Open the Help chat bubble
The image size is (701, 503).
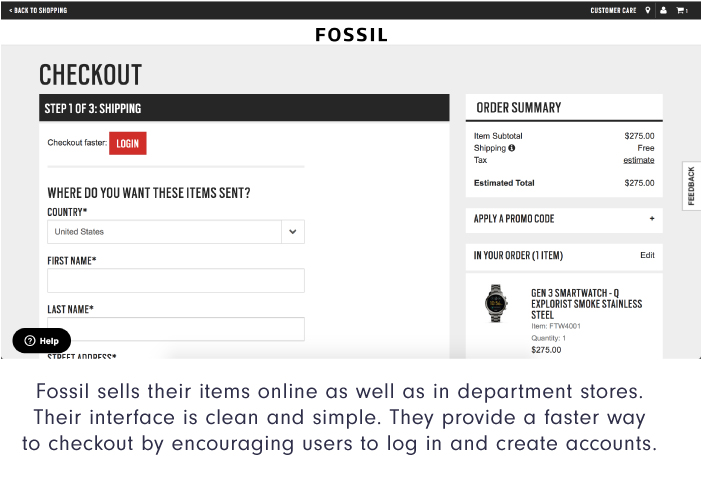tap(42, 341)
